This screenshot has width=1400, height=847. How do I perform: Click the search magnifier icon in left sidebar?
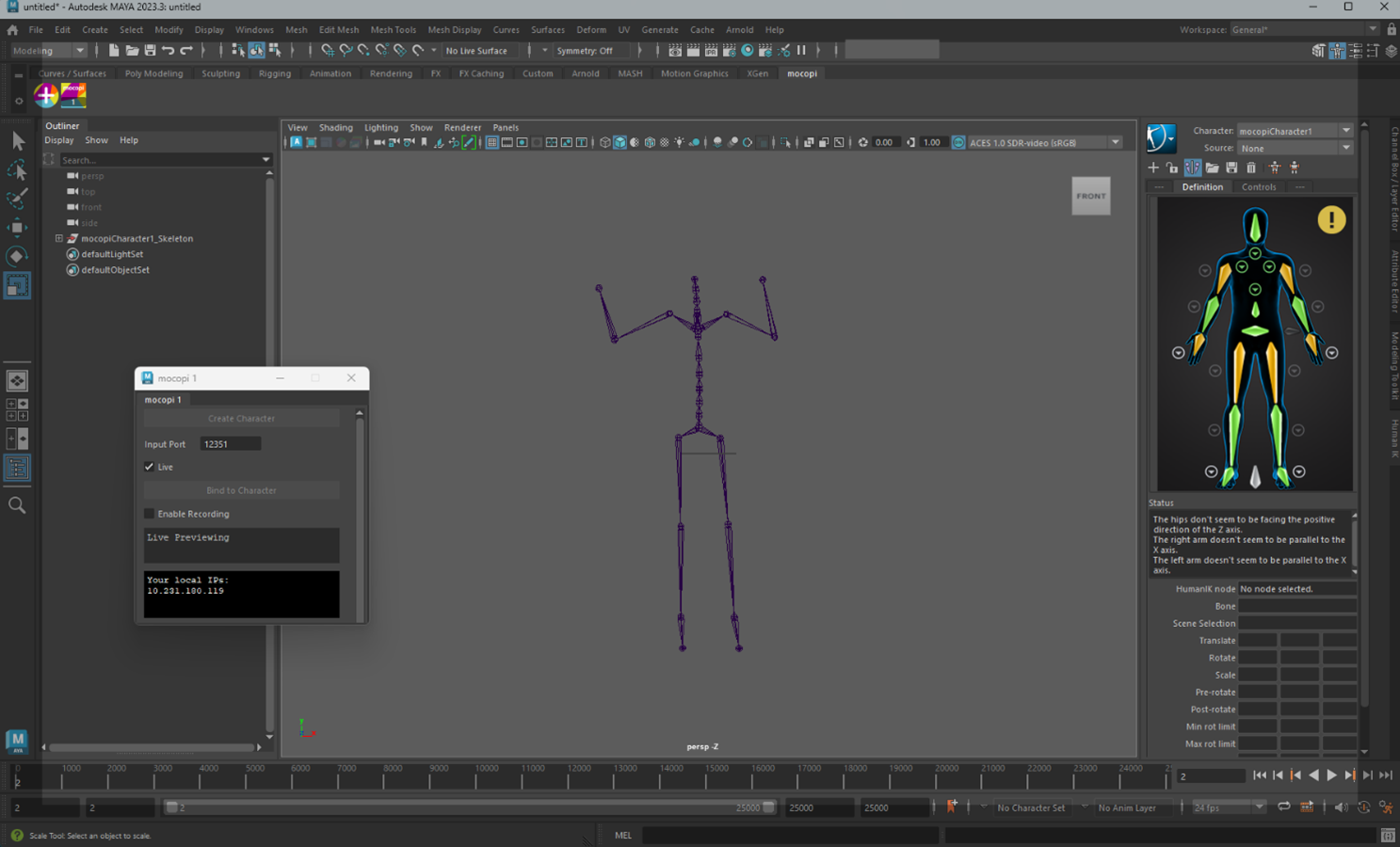(17, 505)
